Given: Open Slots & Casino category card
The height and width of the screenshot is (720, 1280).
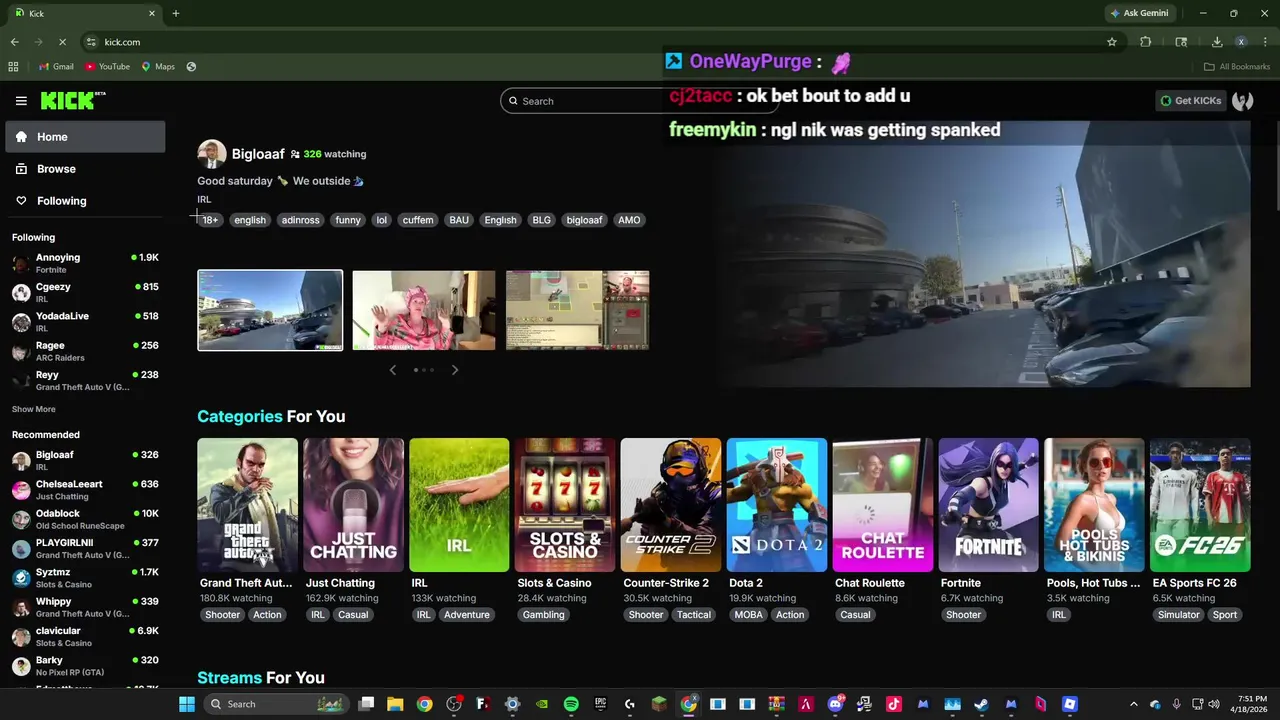Looking at the screenshot, I should click(x=565, y=505).
